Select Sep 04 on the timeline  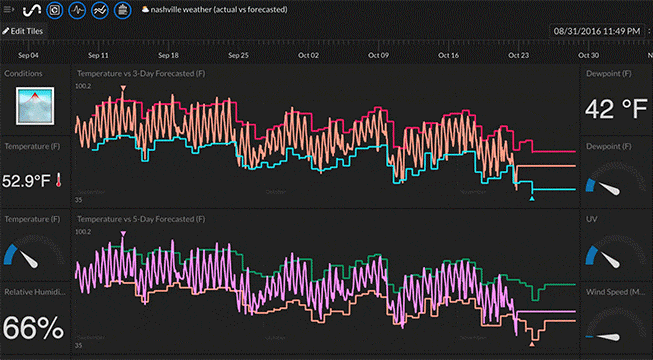point(29,55)
